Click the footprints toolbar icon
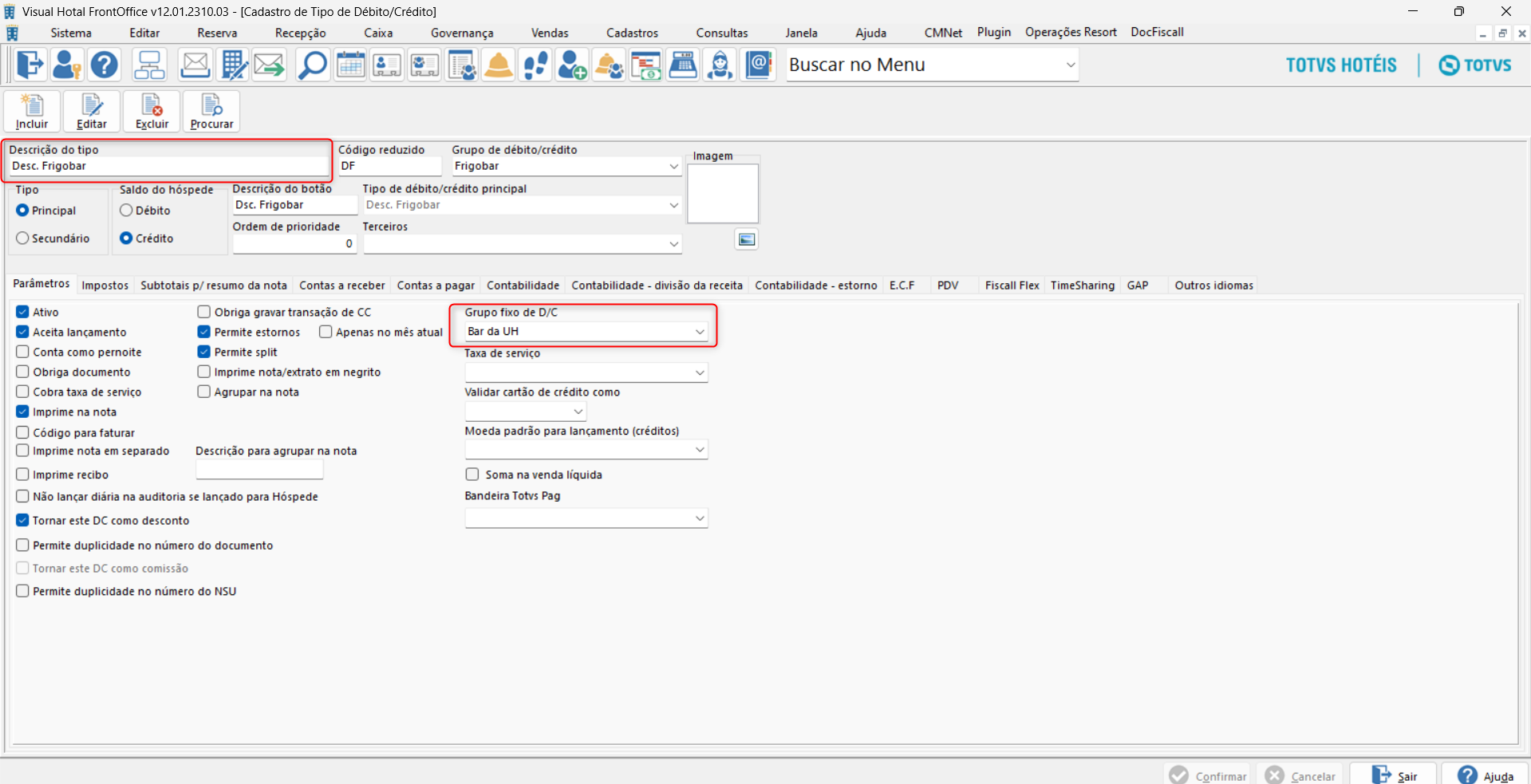The height and width of the screenshot is (784, 1531). coord(536,65)
